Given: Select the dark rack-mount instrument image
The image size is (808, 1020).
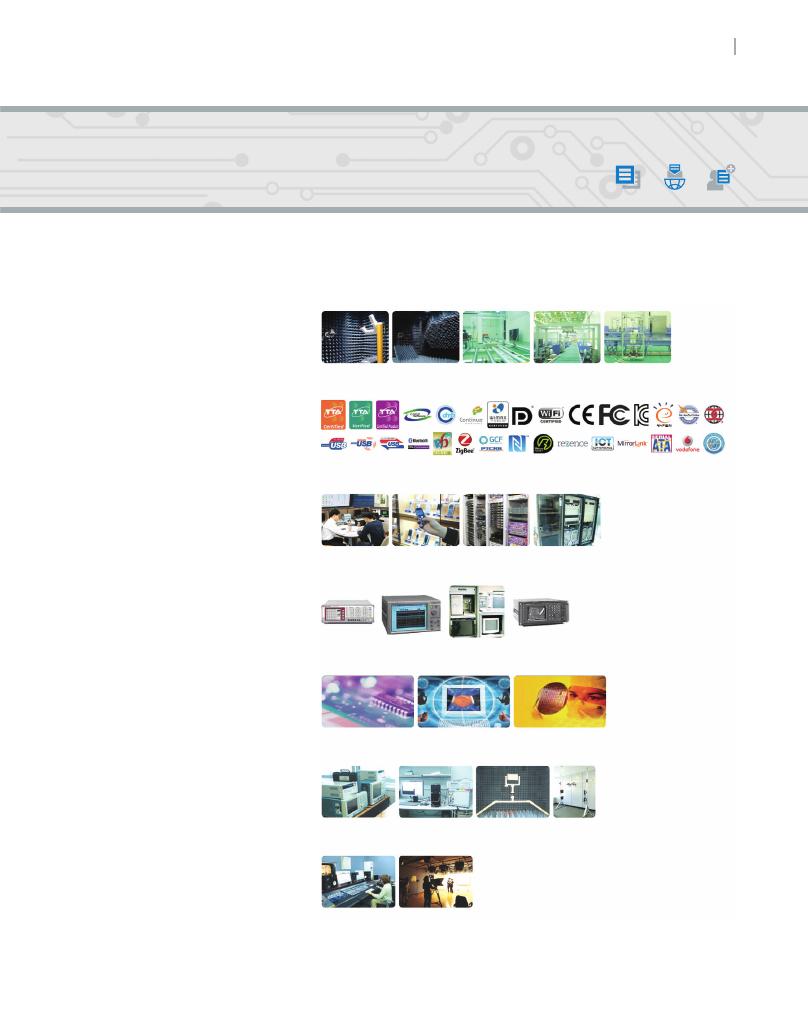Looking at the screenshot, I should [541, 611].
